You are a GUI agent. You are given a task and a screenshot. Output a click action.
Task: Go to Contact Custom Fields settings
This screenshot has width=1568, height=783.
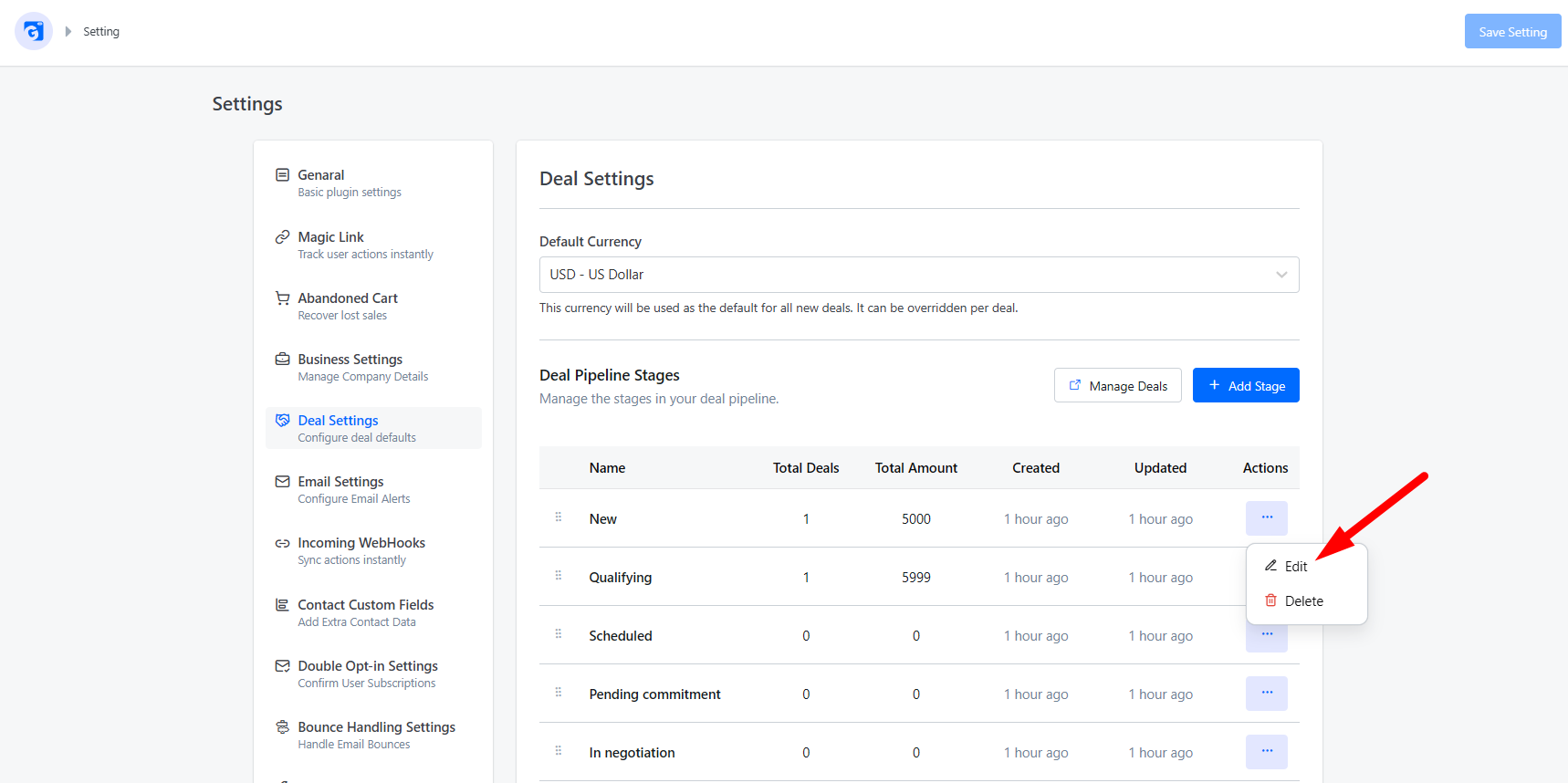373,612
